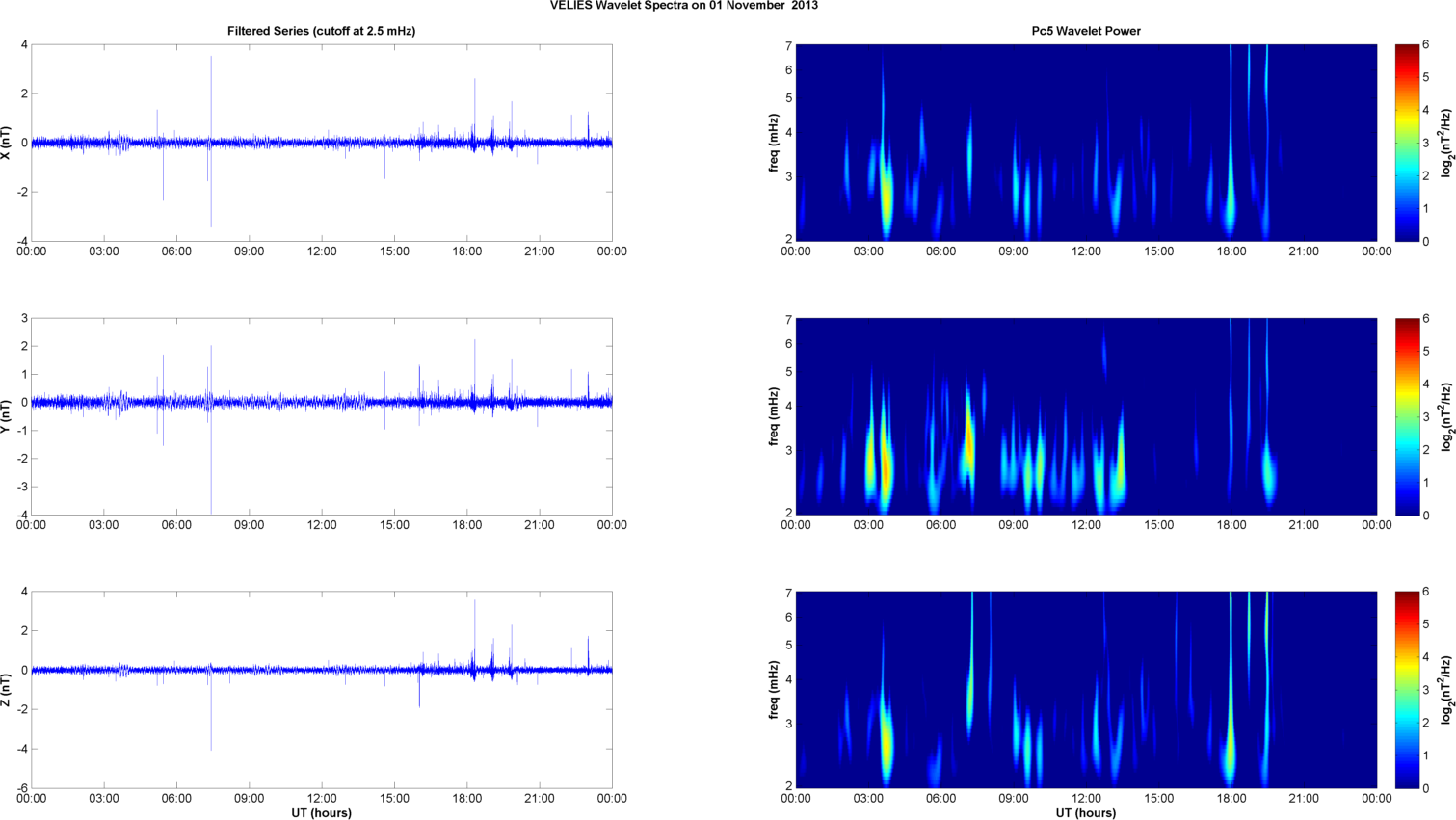Click the colorbar next to the X-row spectrogram

click(x=1407, y=143)
